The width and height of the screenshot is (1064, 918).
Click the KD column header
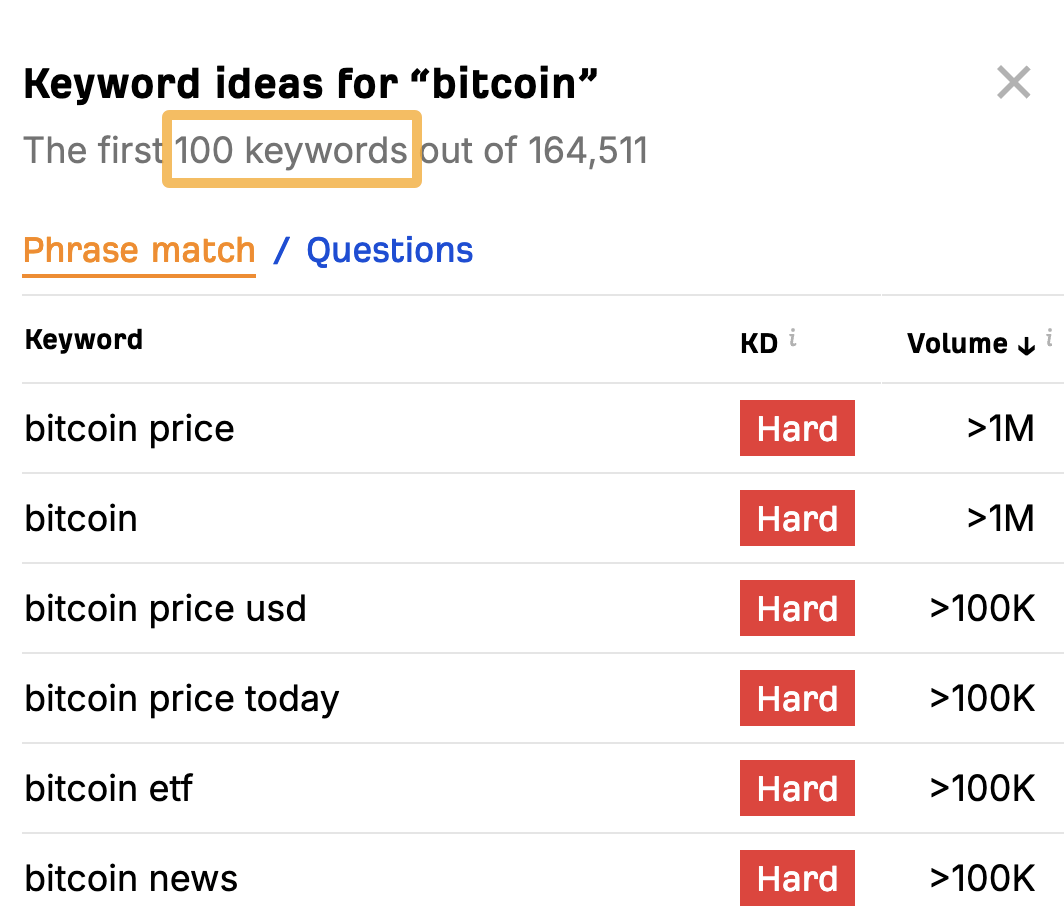coord(758,343)
